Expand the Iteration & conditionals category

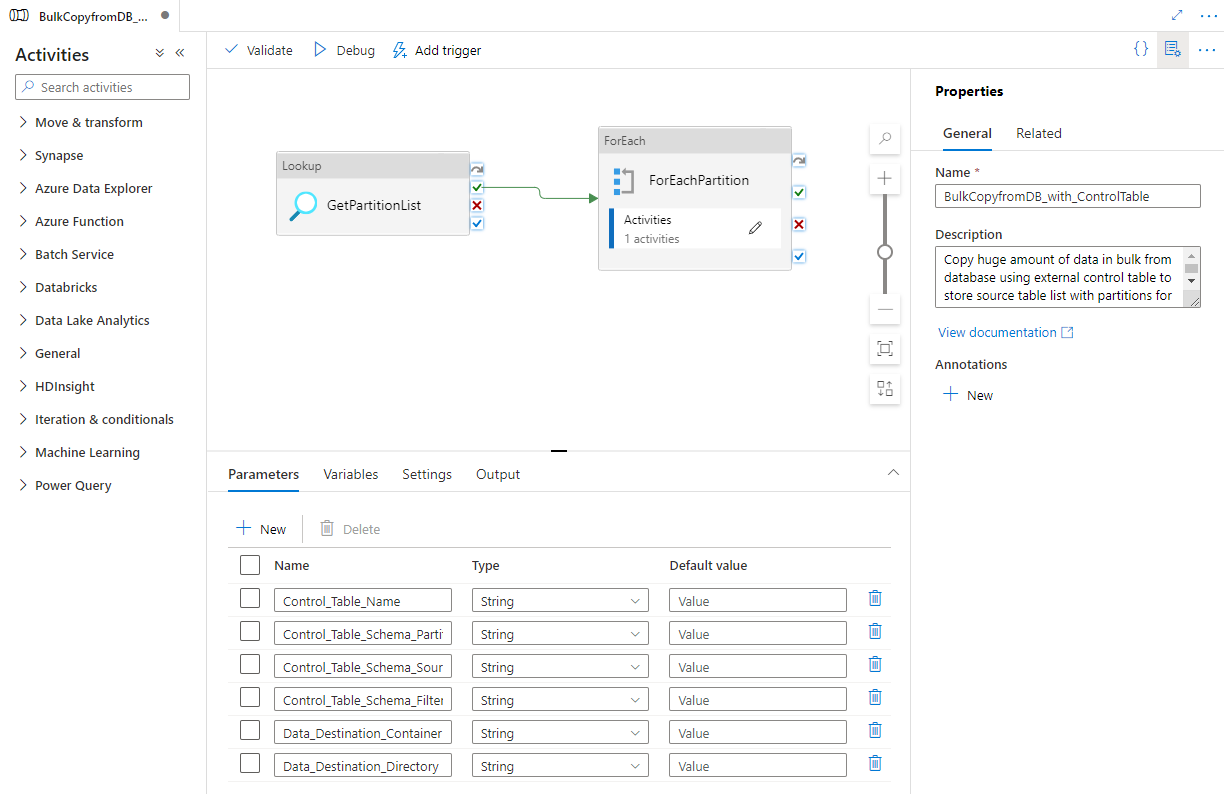click(x=104, y=419)
